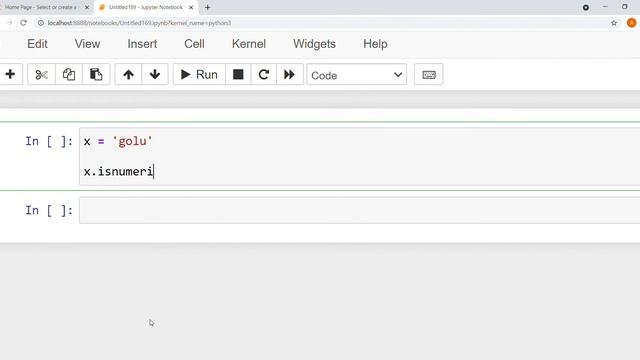This screenshot has width=640, height=360.
Task: View site information icon in address bar
Action: click(40, 23)
